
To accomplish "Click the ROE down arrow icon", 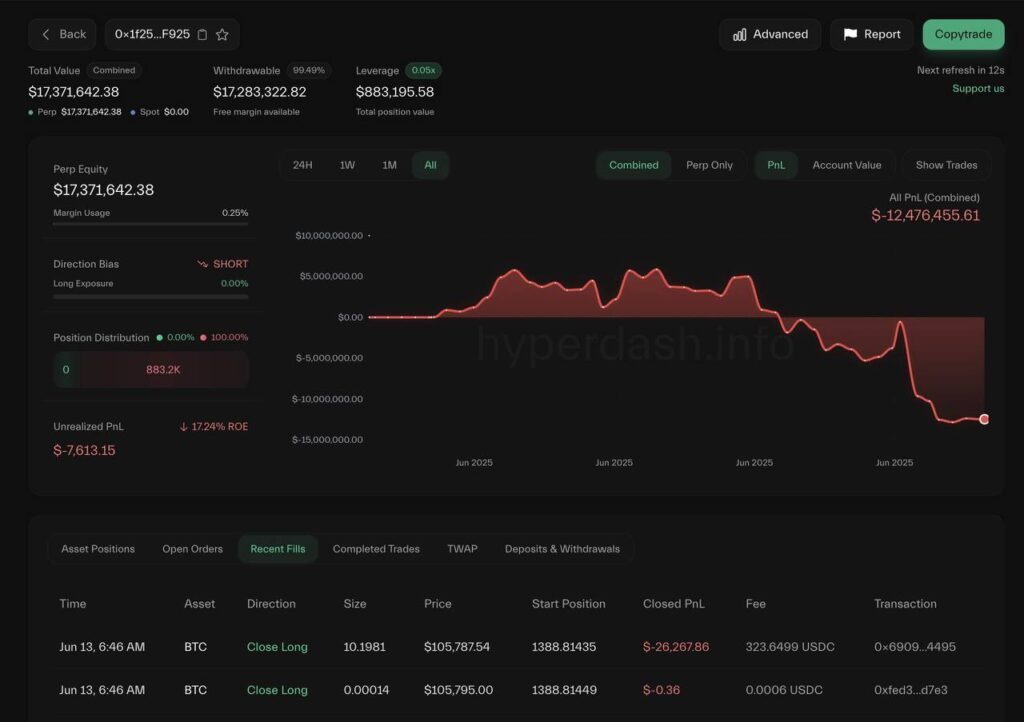I will [x=183, y=427].
